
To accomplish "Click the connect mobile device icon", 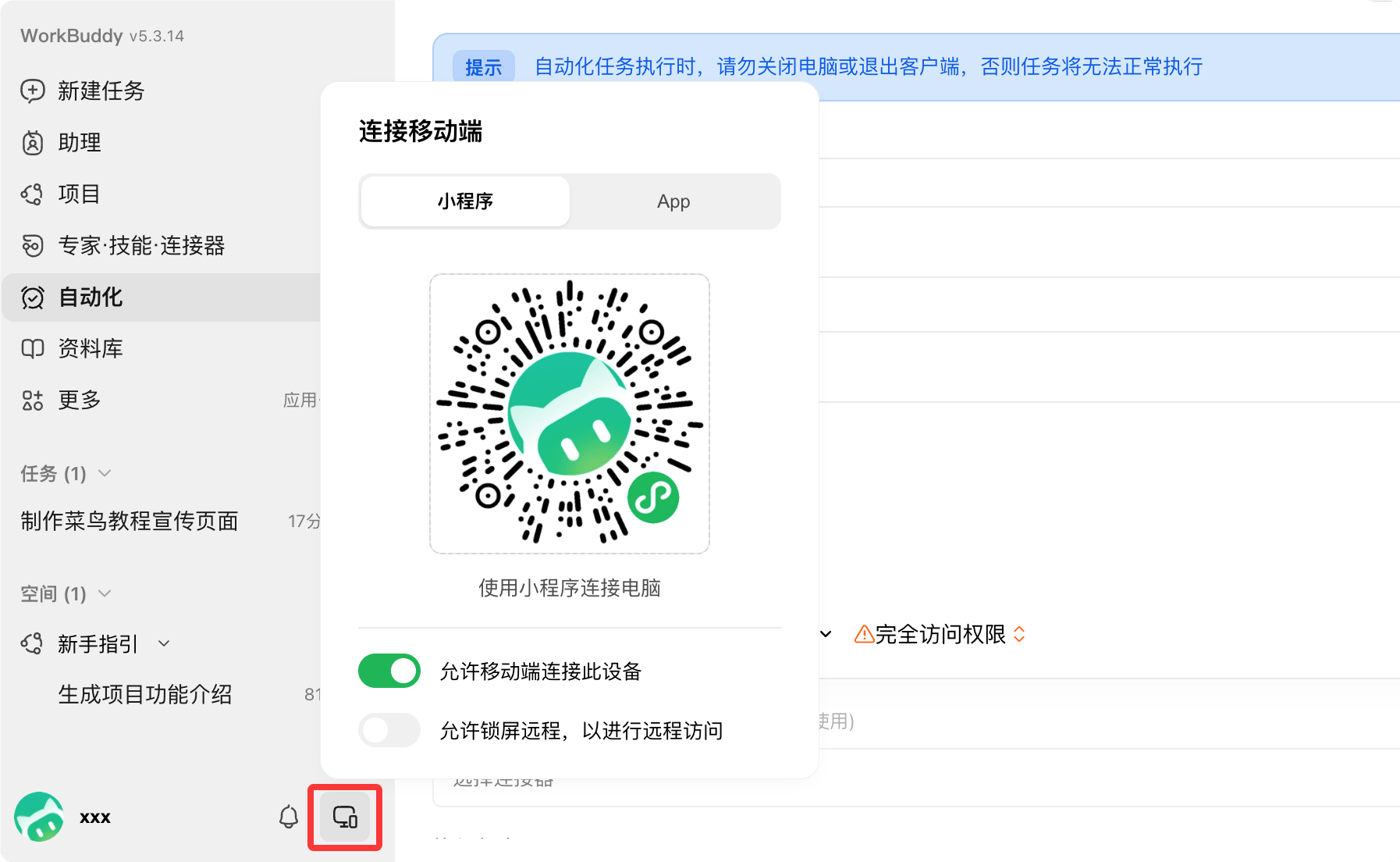I will 345,817.
